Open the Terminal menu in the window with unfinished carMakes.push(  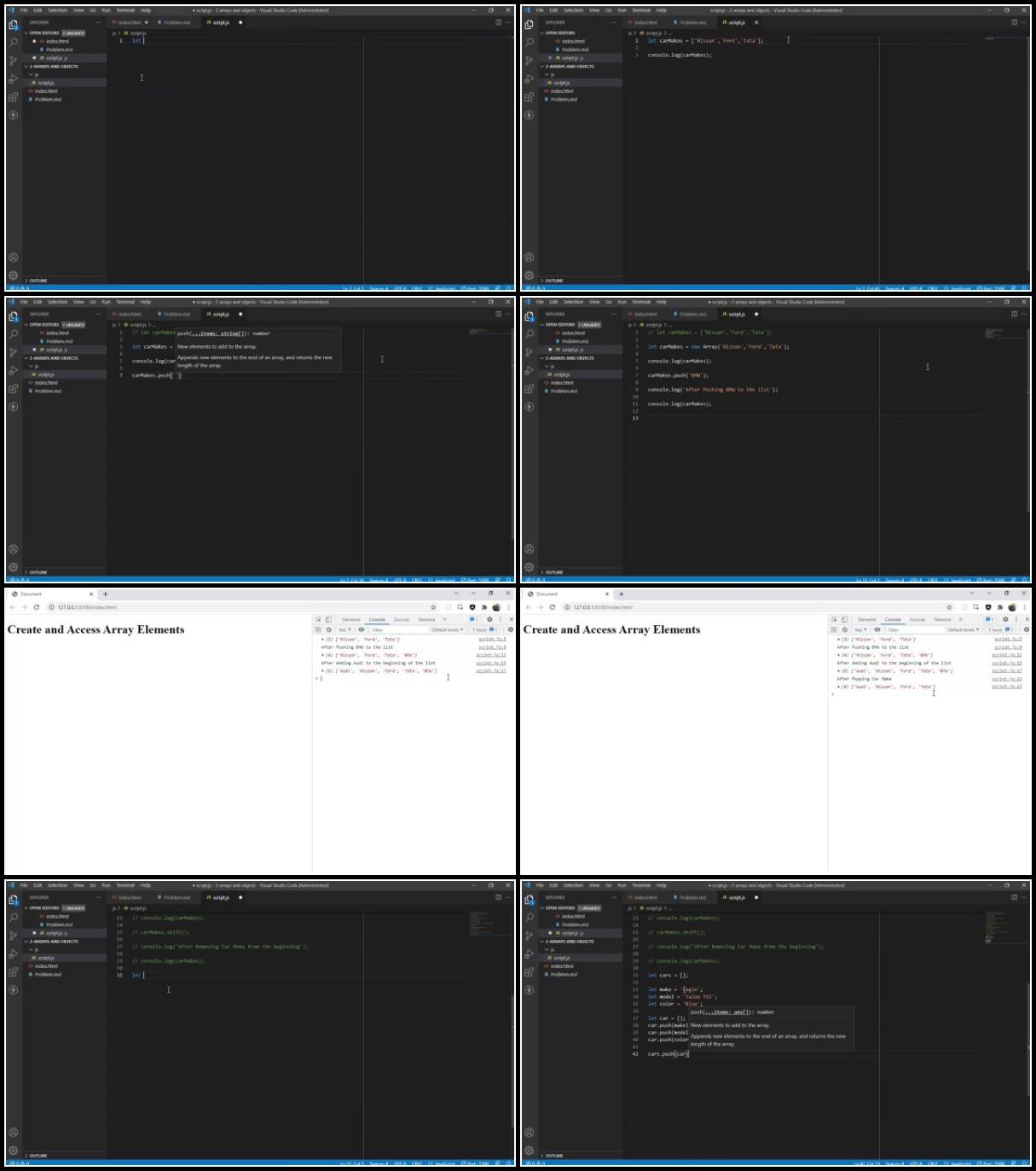(125, 302)
